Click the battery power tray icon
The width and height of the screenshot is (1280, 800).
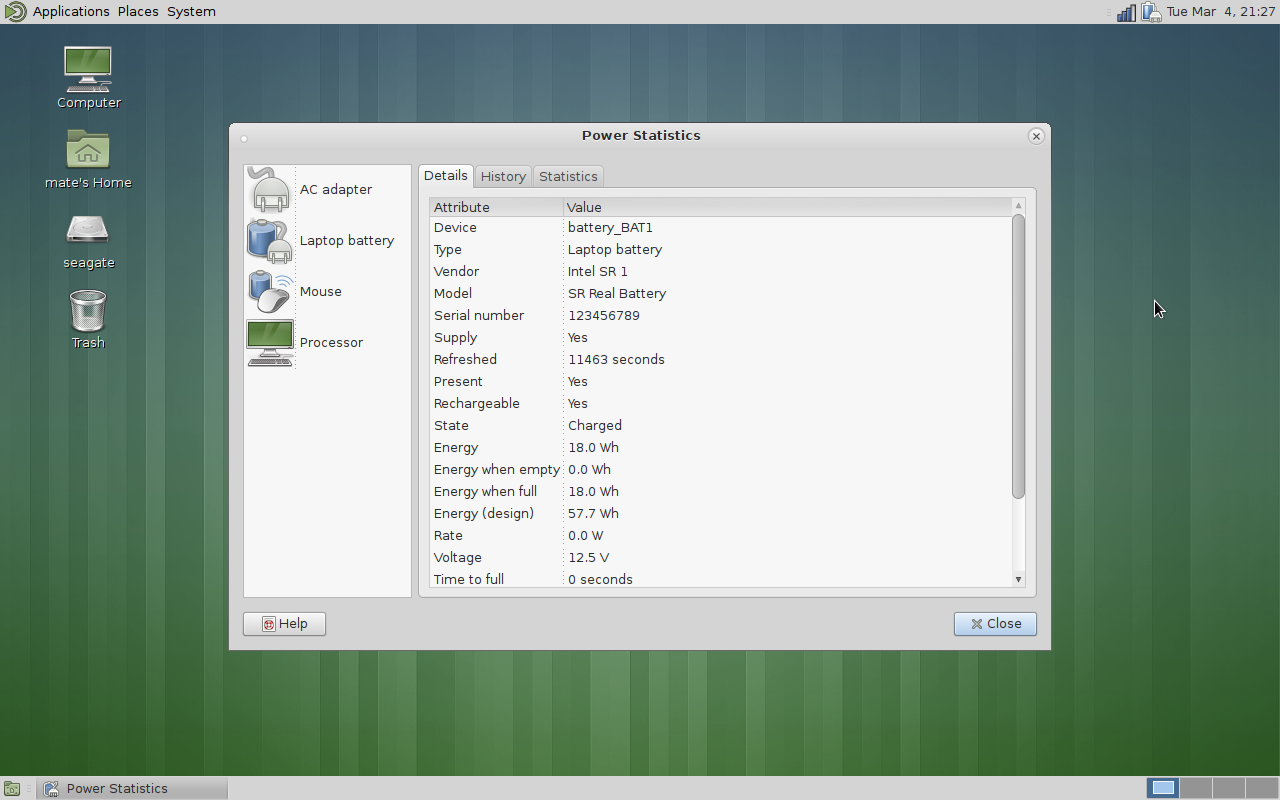point(1151,12)
